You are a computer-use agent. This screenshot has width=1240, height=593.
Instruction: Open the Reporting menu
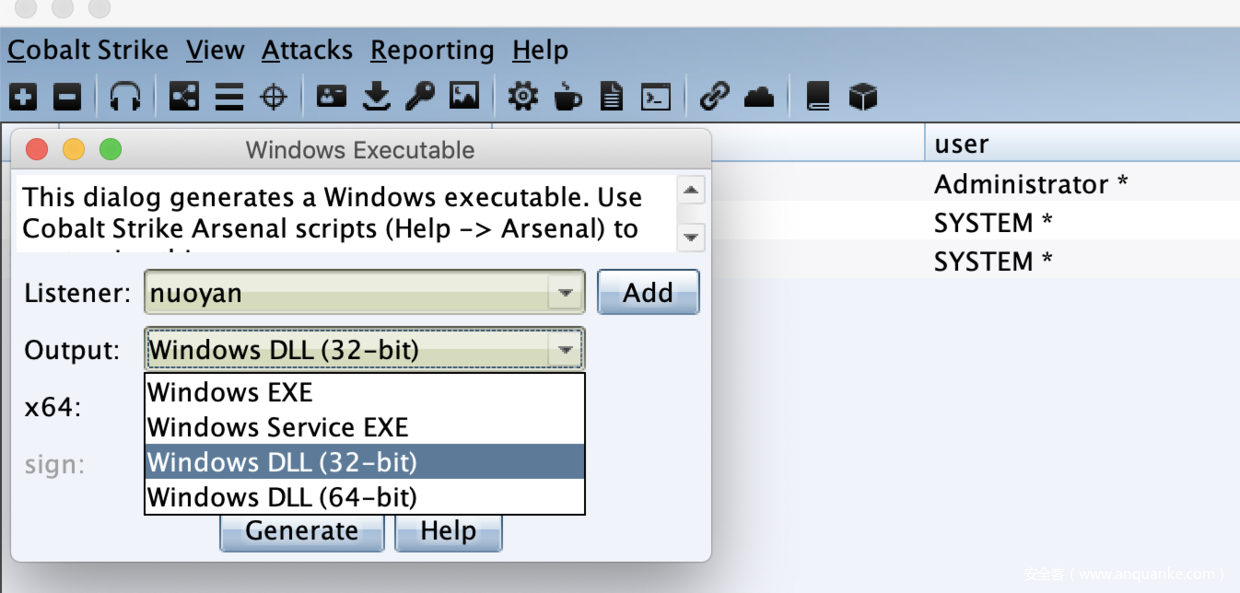[x=432, y=50]
